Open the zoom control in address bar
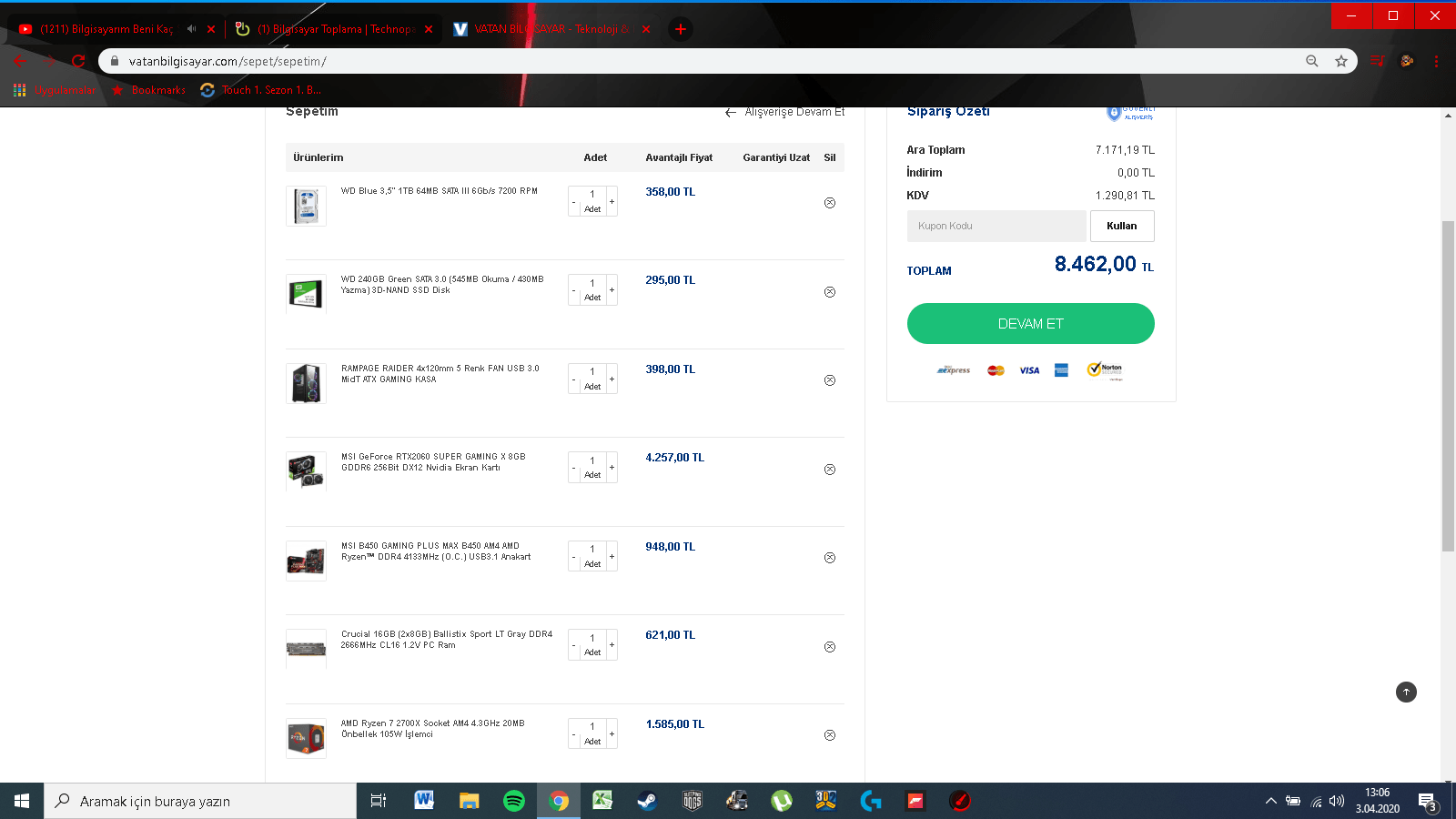This screenshot has width=1456, height=819. pos(1312,61)
